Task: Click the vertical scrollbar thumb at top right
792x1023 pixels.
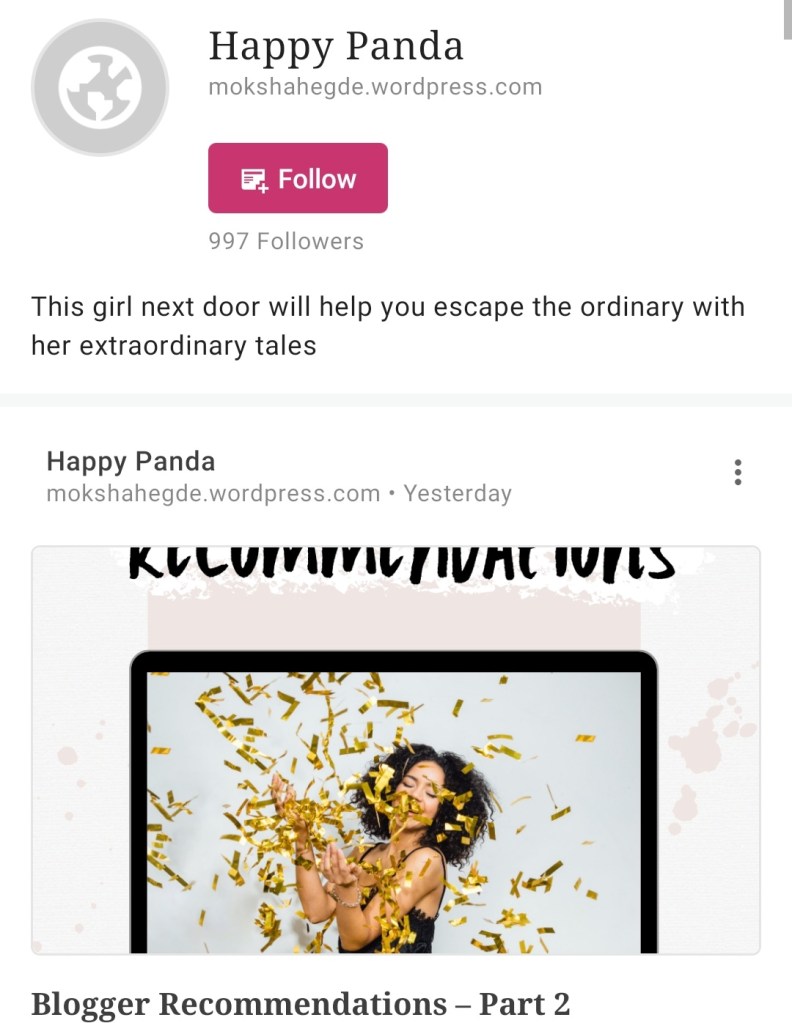Action: pos(787,20)
